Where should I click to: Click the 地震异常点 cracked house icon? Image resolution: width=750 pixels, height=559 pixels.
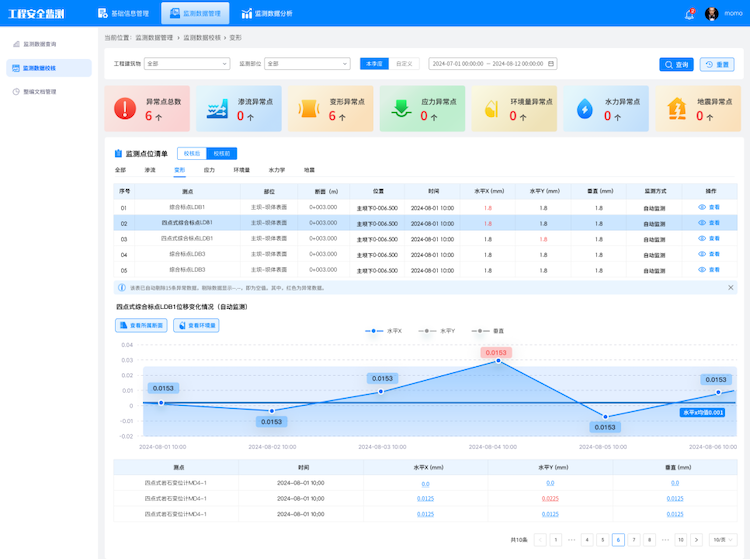tap(677, 109)
